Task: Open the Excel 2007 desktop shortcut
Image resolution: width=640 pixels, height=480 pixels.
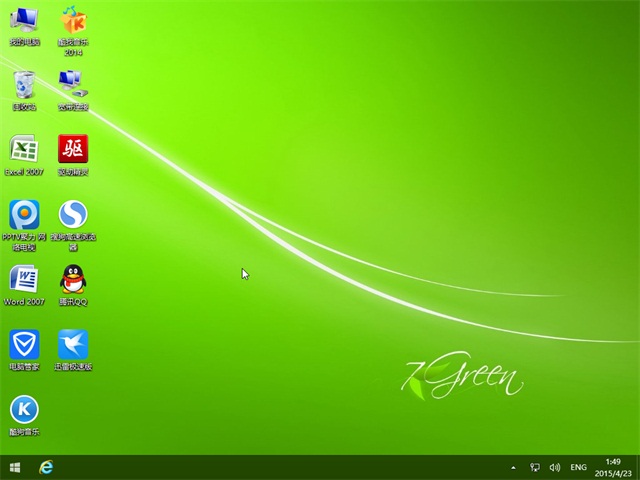Action: [x=24, y=149]
